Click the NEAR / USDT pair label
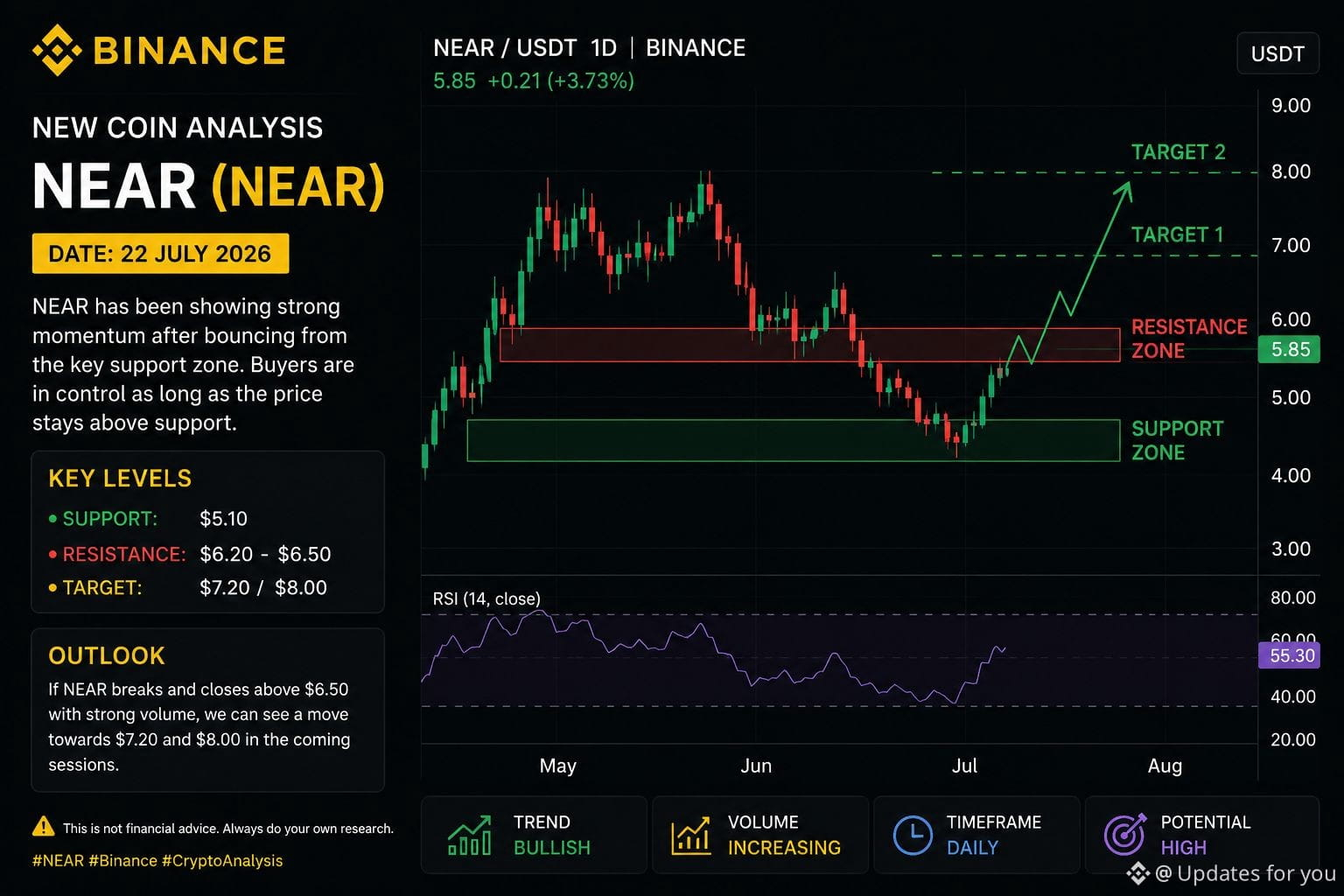Image resolution: width=1344 pixels, height=896 pixels. click(x=505, y=47)
